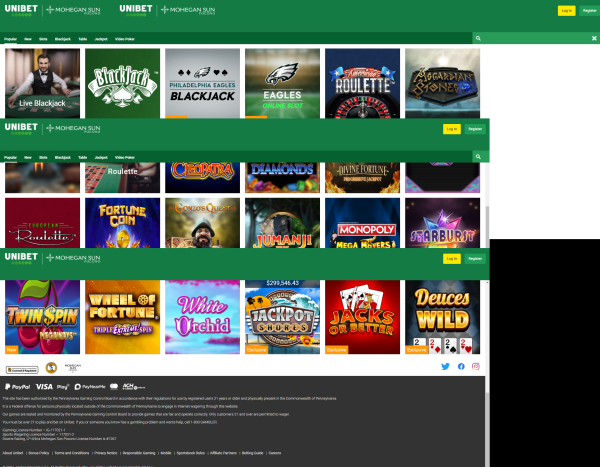Close the search field with the X icon
This screenshot has width=600, height=467.
(x=594, y=38)
